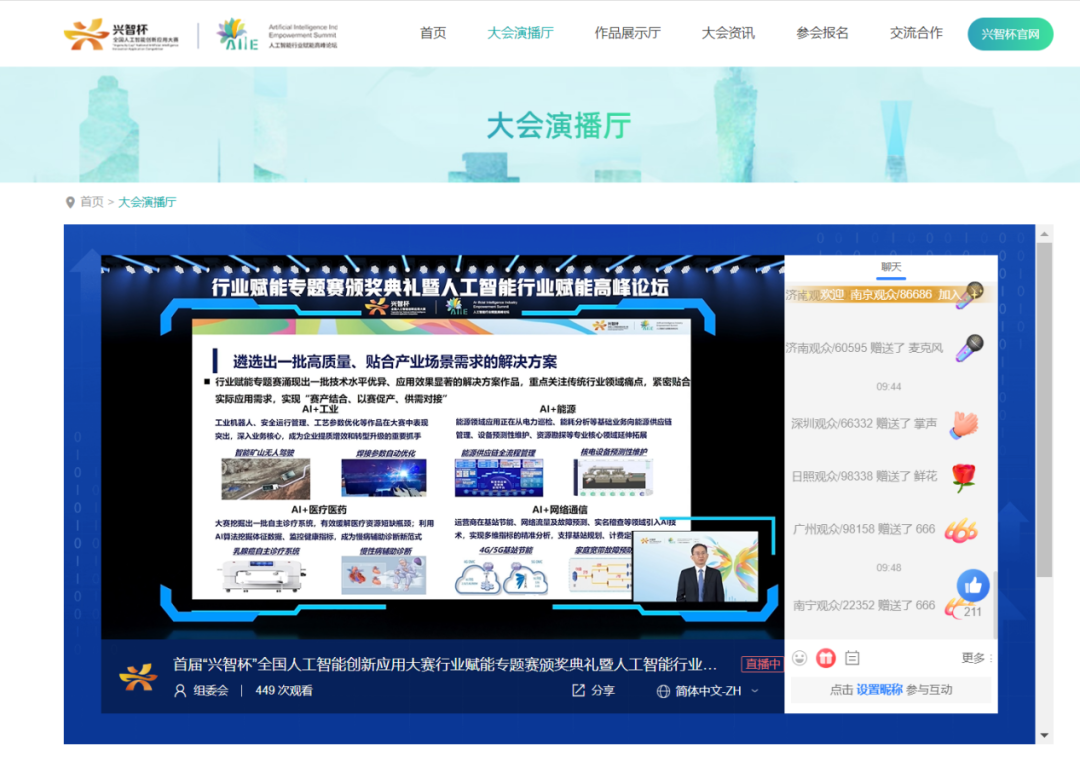Select 参会报名 in the top menu
1080x767 pixels.
[822, 33]
